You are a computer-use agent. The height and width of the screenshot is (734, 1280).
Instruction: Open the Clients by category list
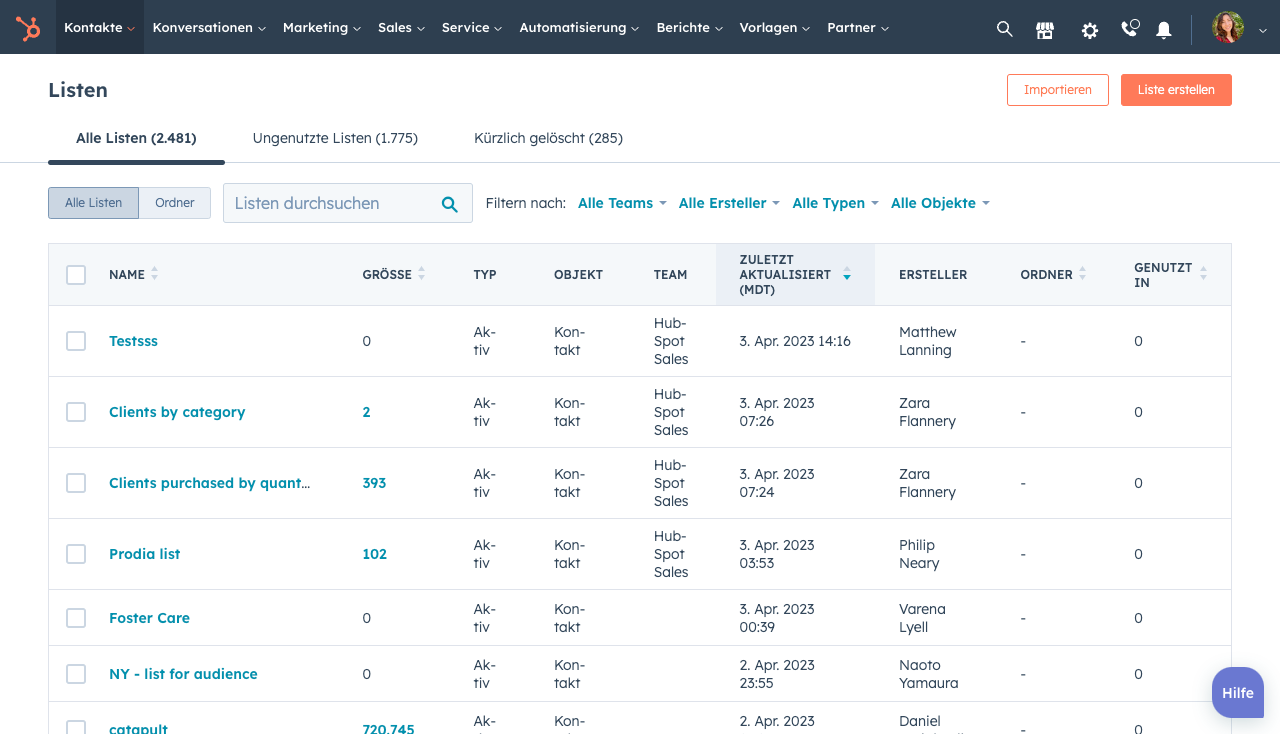pyautogui.click(x=177, y=412)
